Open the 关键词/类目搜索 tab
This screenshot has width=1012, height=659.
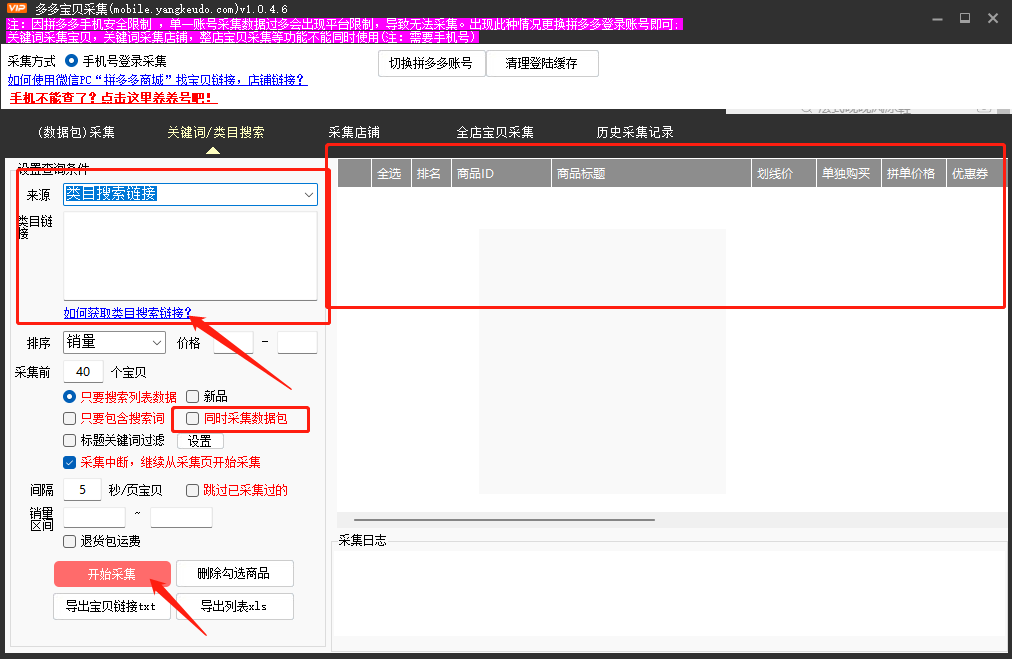pyautogui.click(x=216, y=132)
